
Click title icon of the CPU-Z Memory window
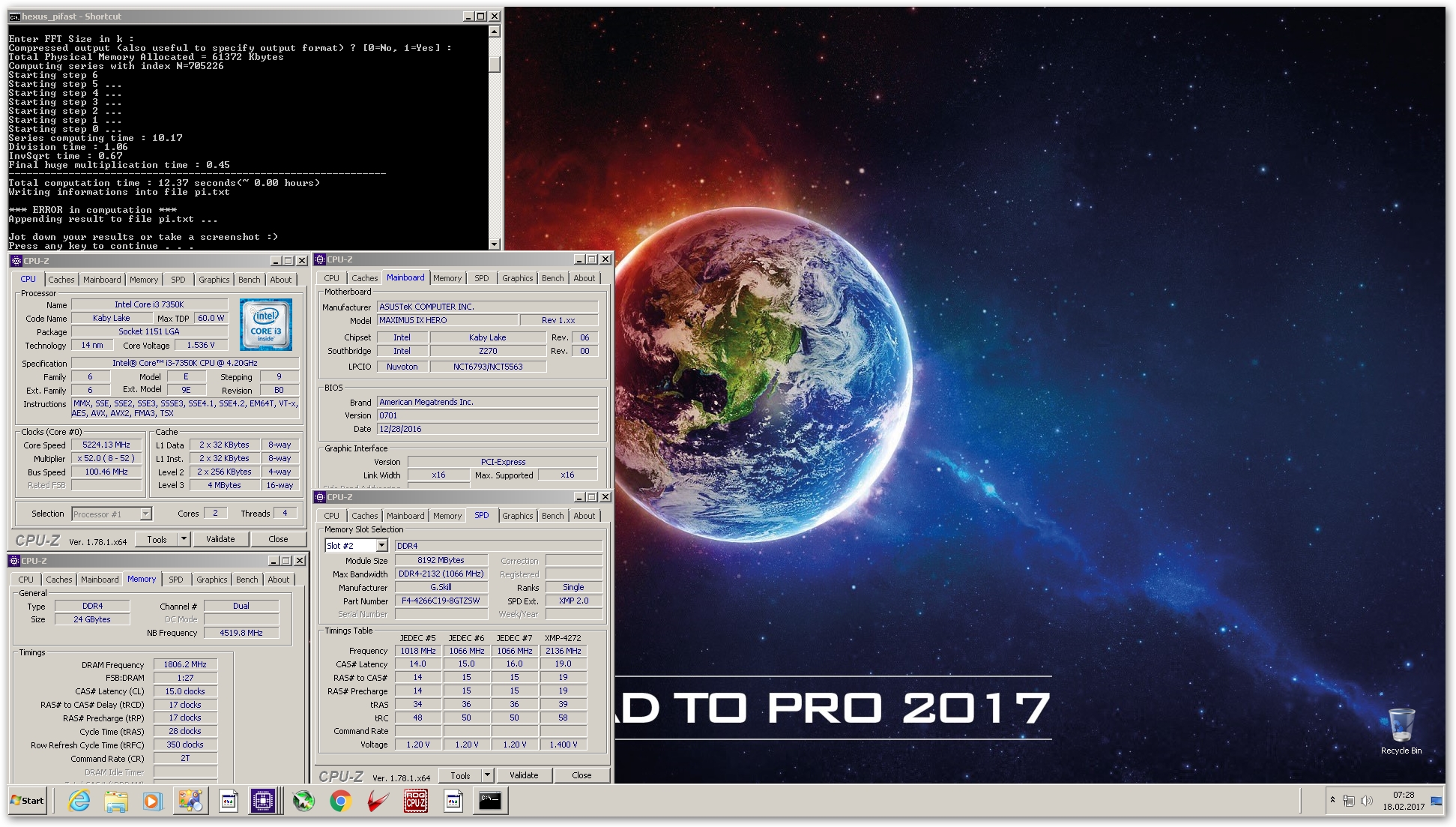[x=14, y=561]
